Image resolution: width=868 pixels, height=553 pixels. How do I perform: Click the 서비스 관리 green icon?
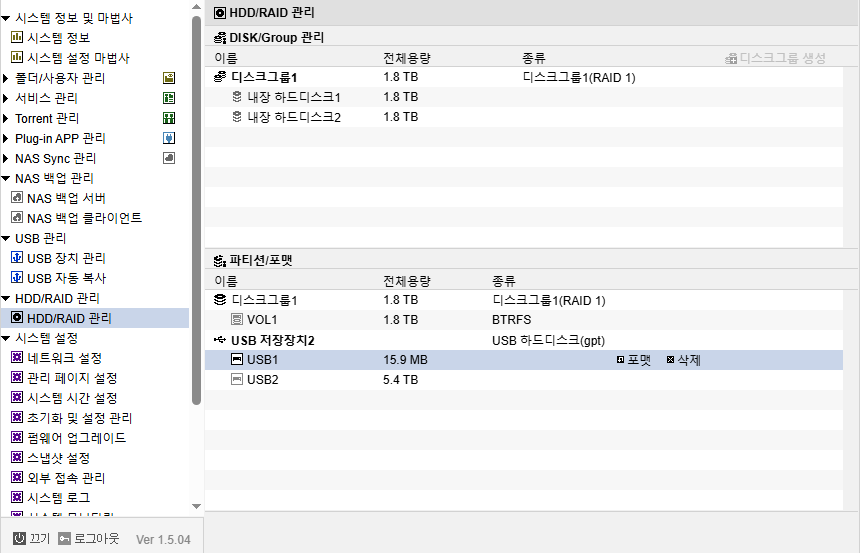tap(169, 98)
